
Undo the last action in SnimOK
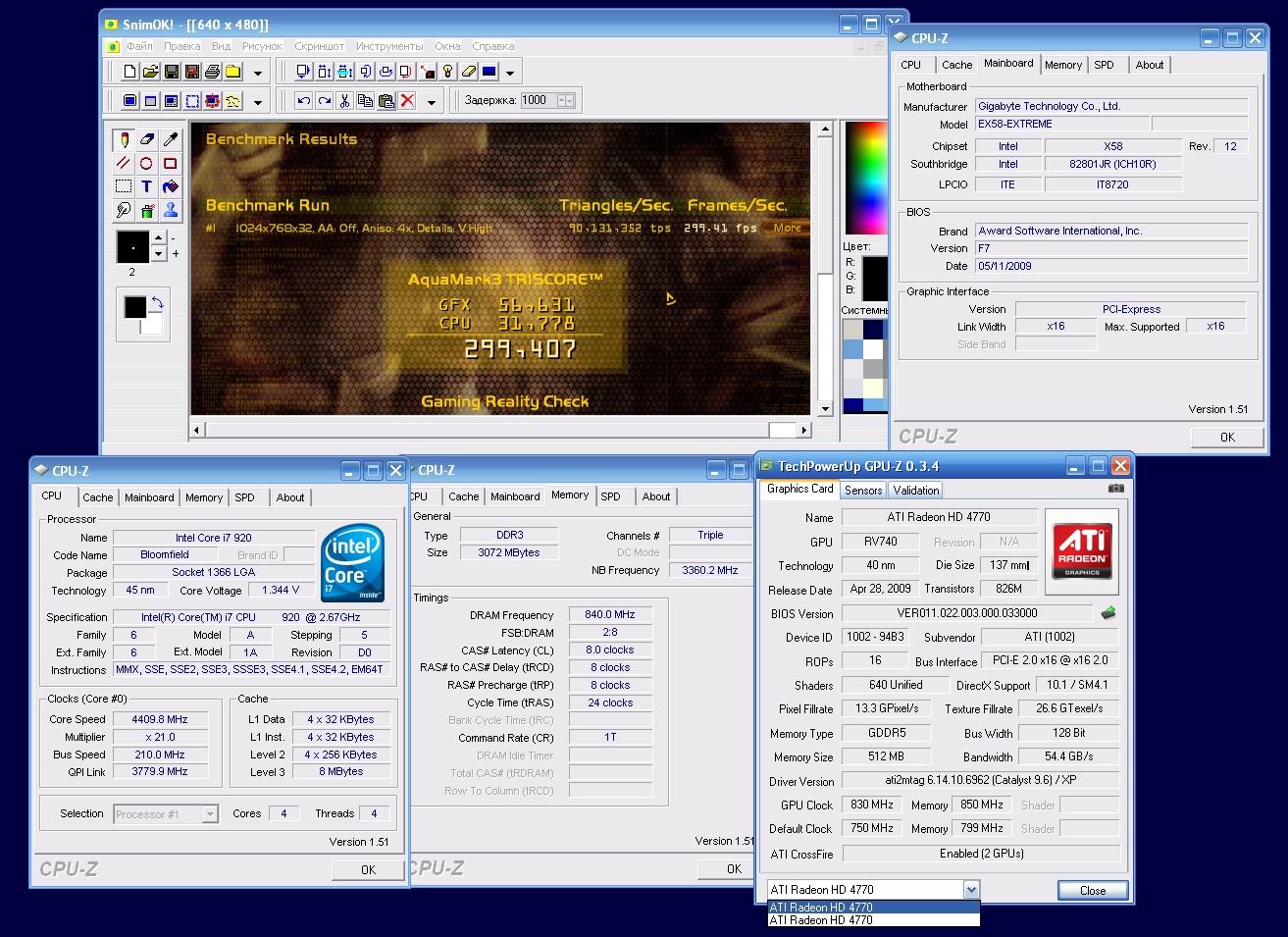coord(303,100)
